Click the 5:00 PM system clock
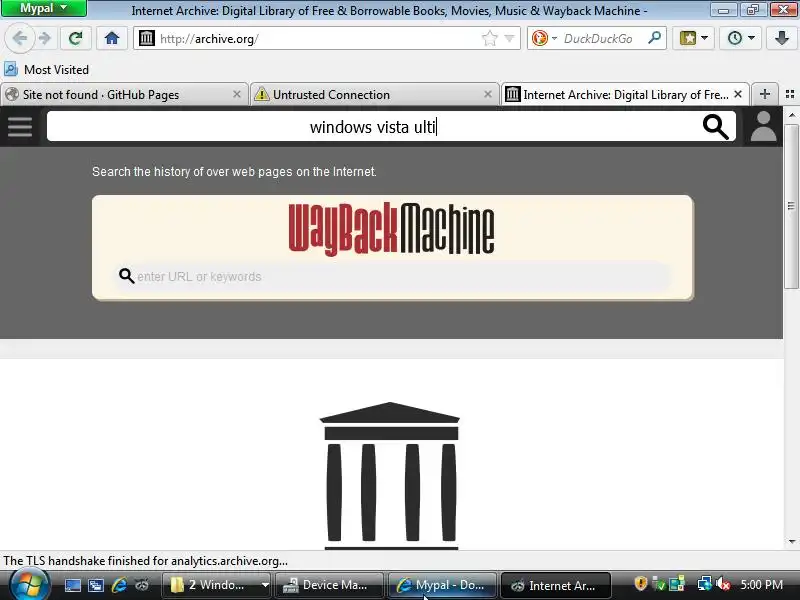800x600 pixels. click(761, 585)
